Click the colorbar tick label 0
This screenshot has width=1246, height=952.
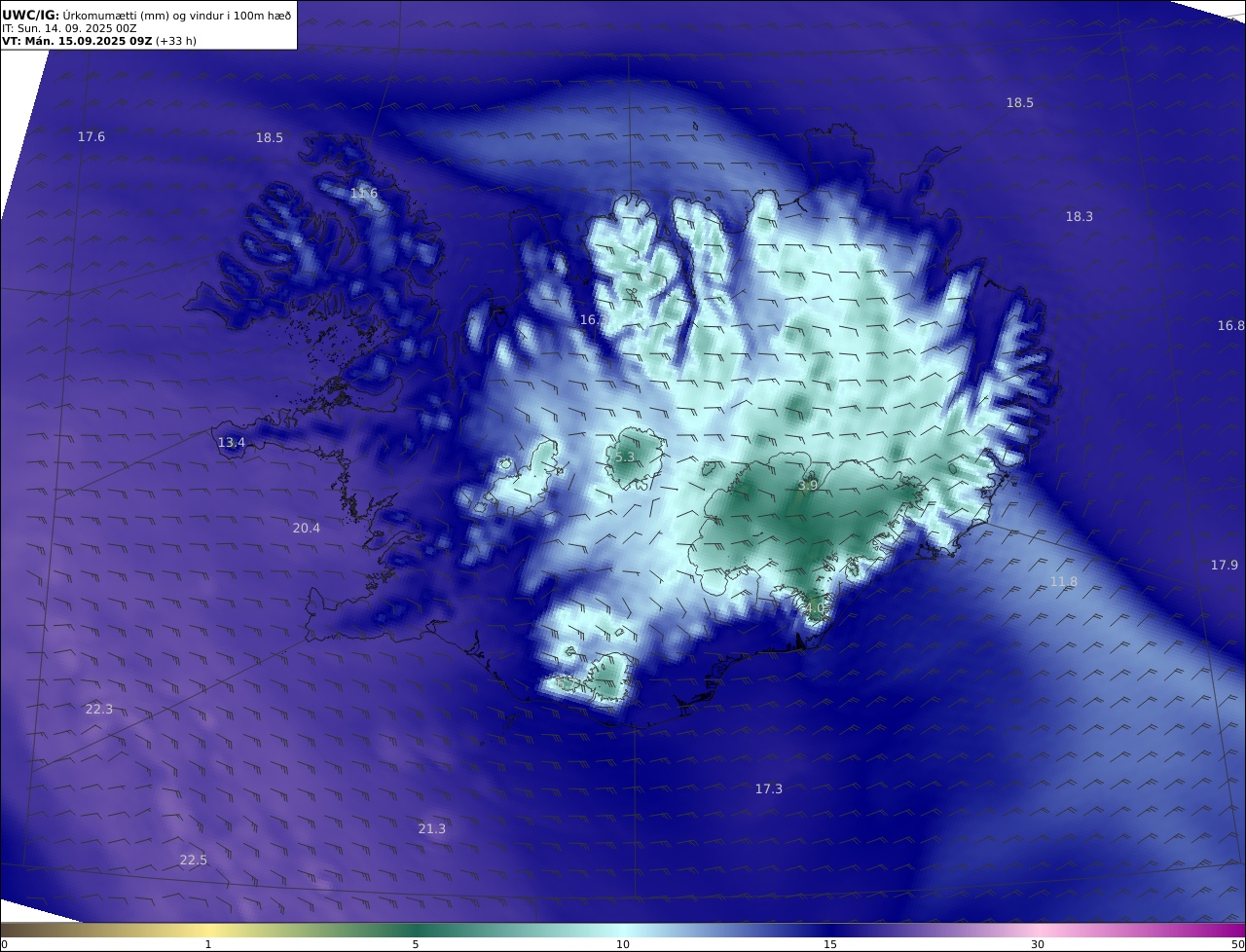click(4, 944)
